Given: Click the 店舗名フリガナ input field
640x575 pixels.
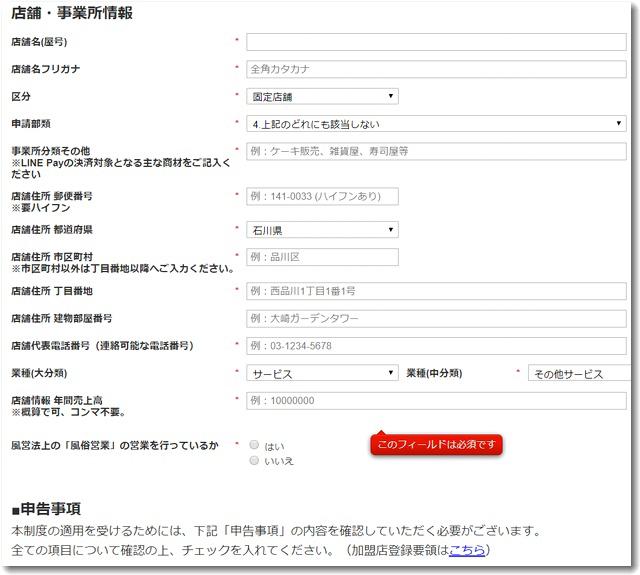Looking at the screenshot, I should 436,69.
